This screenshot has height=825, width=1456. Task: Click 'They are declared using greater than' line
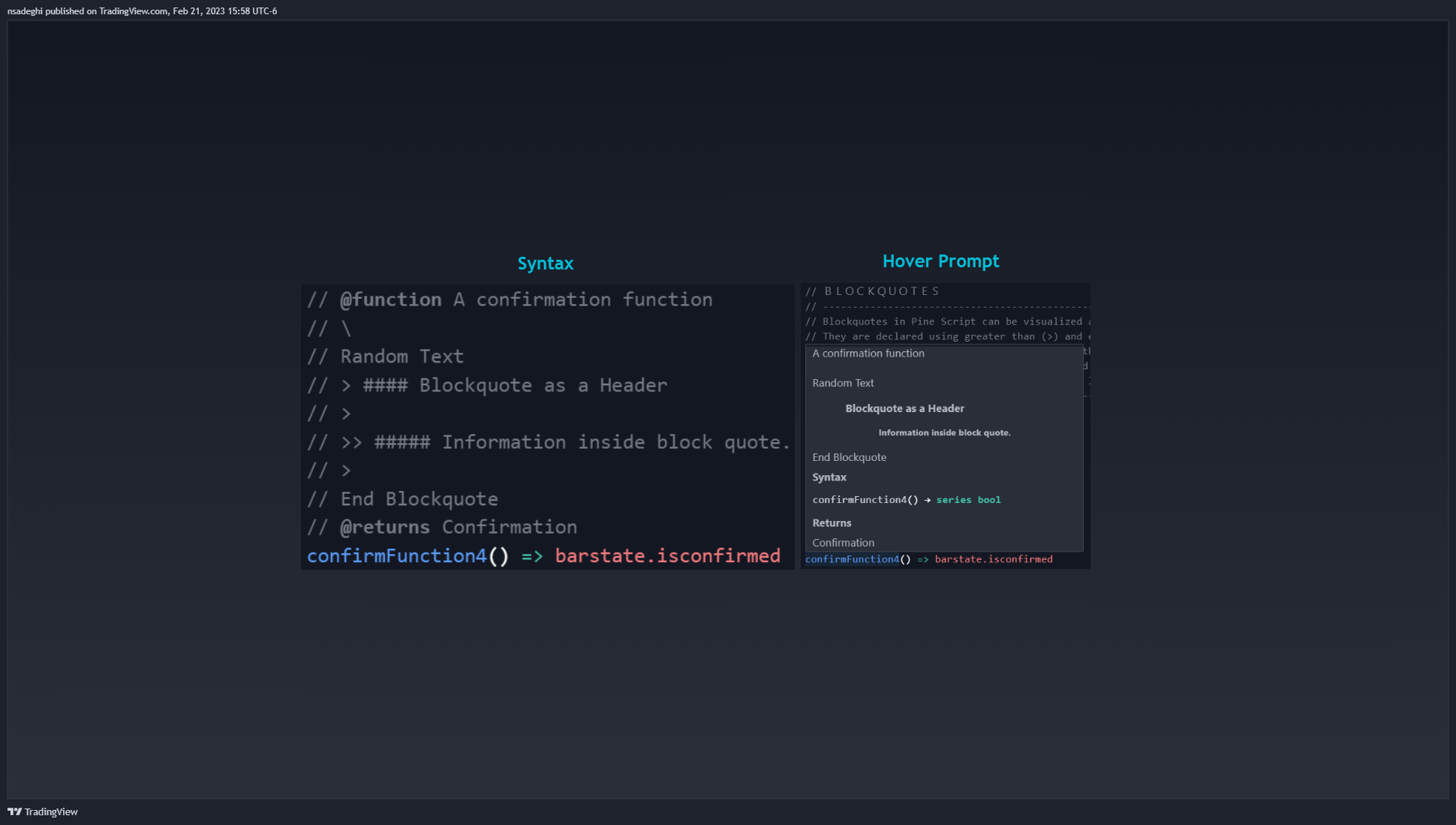pyautogui.click(x=947, y=336)
